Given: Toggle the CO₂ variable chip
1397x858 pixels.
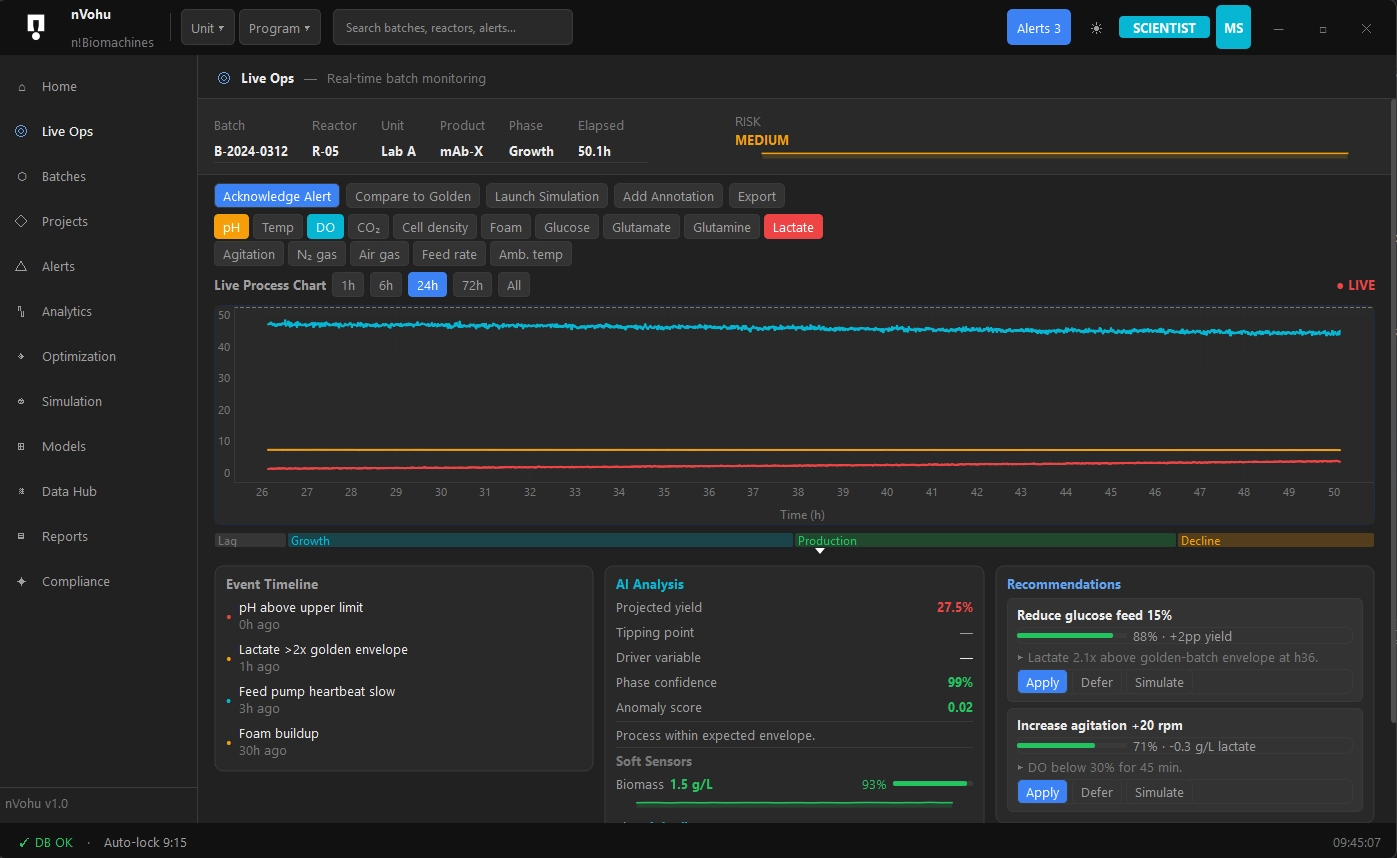Looking at the screenshot, I should tap(369, 227).
